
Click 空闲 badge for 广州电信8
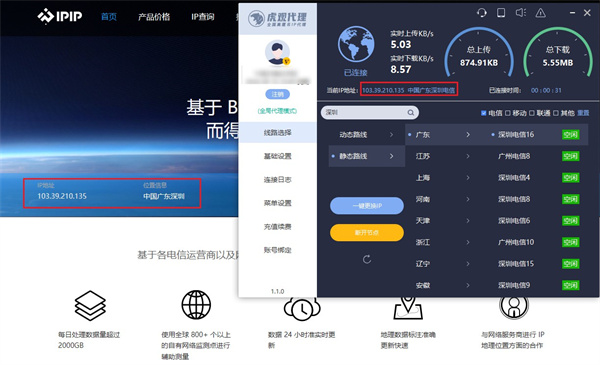pos(570,156)
